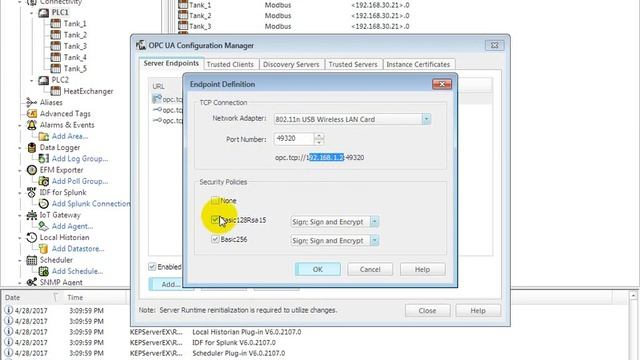The height and width of the screenshot is (360, 640).
Task: Click the Tank_1 tag group icon in tree
Action: pos(56,24)
